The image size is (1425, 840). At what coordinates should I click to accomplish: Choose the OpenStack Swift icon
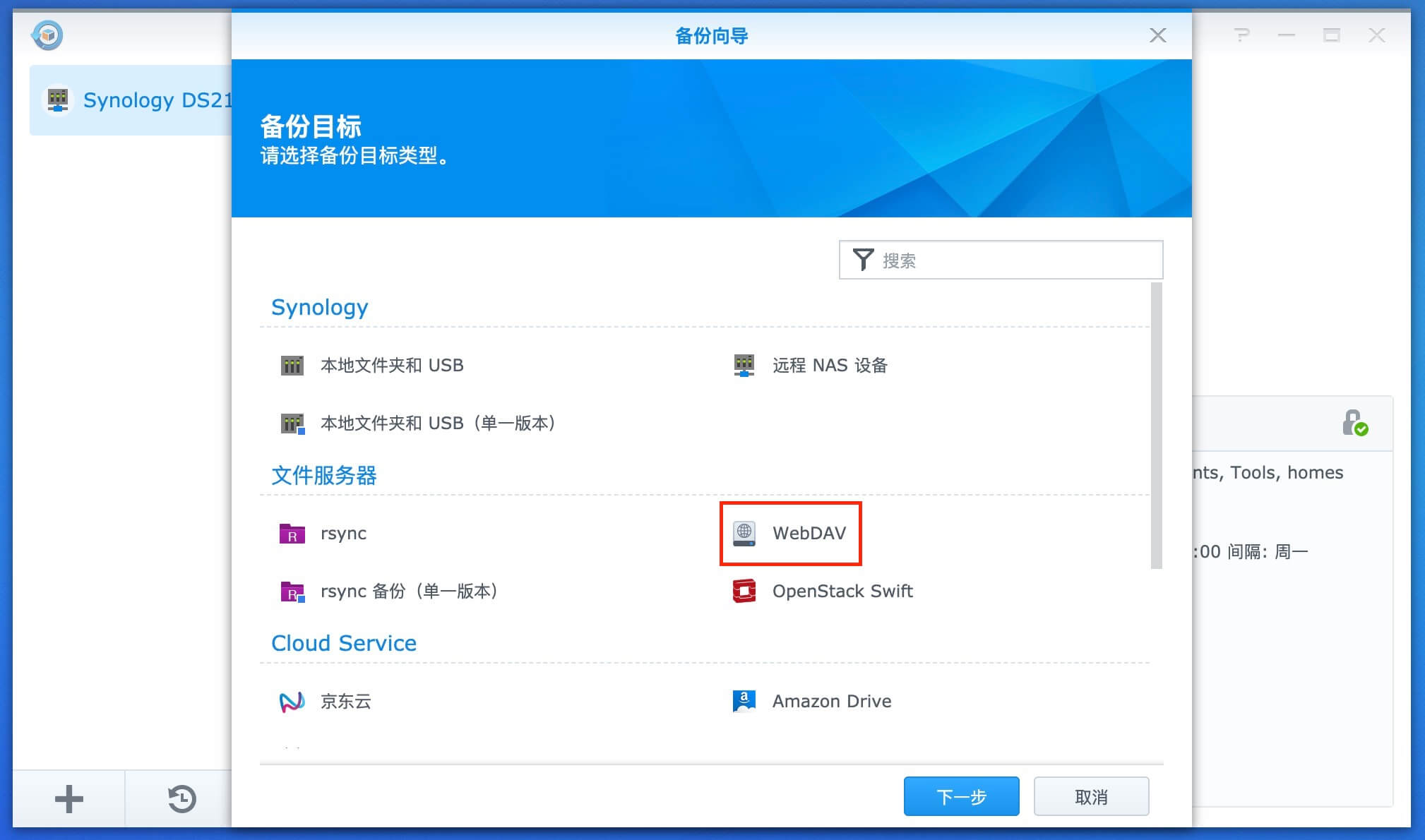[x=744, y=592]
